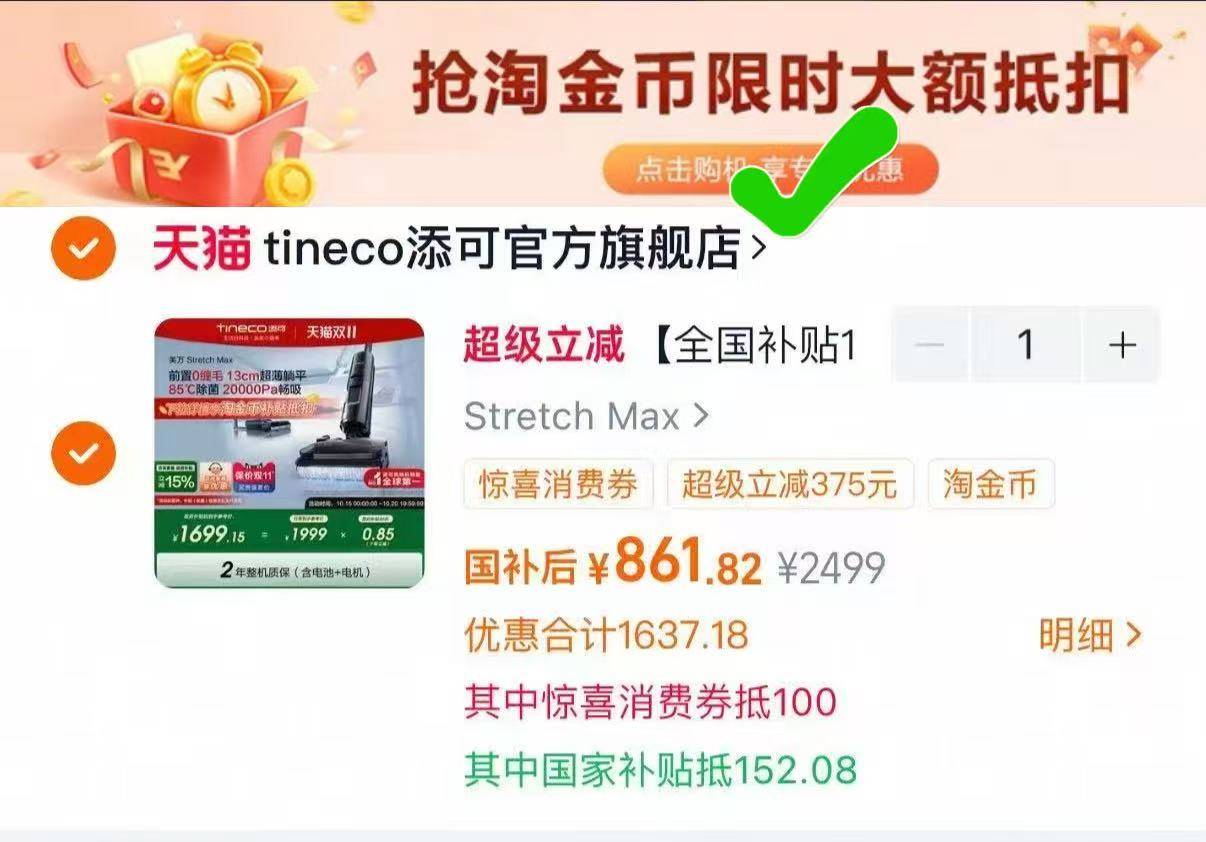The image size is (1206, 842).
Task: Open the 明细 discount details
Action: coord(1090,635)
